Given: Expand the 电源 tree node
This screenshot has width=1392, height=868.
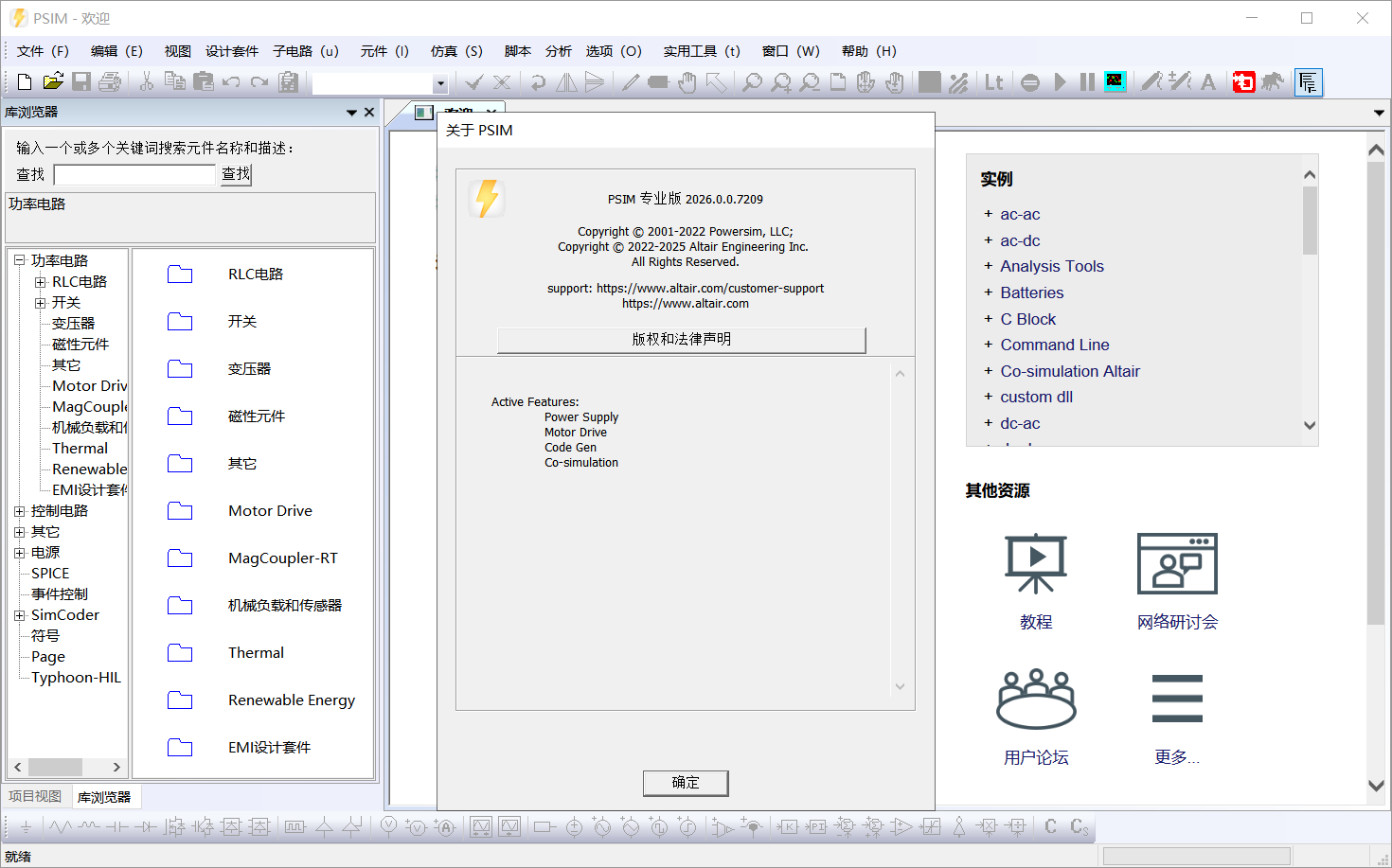Looking at the screenshot, I should coord(19,553).
